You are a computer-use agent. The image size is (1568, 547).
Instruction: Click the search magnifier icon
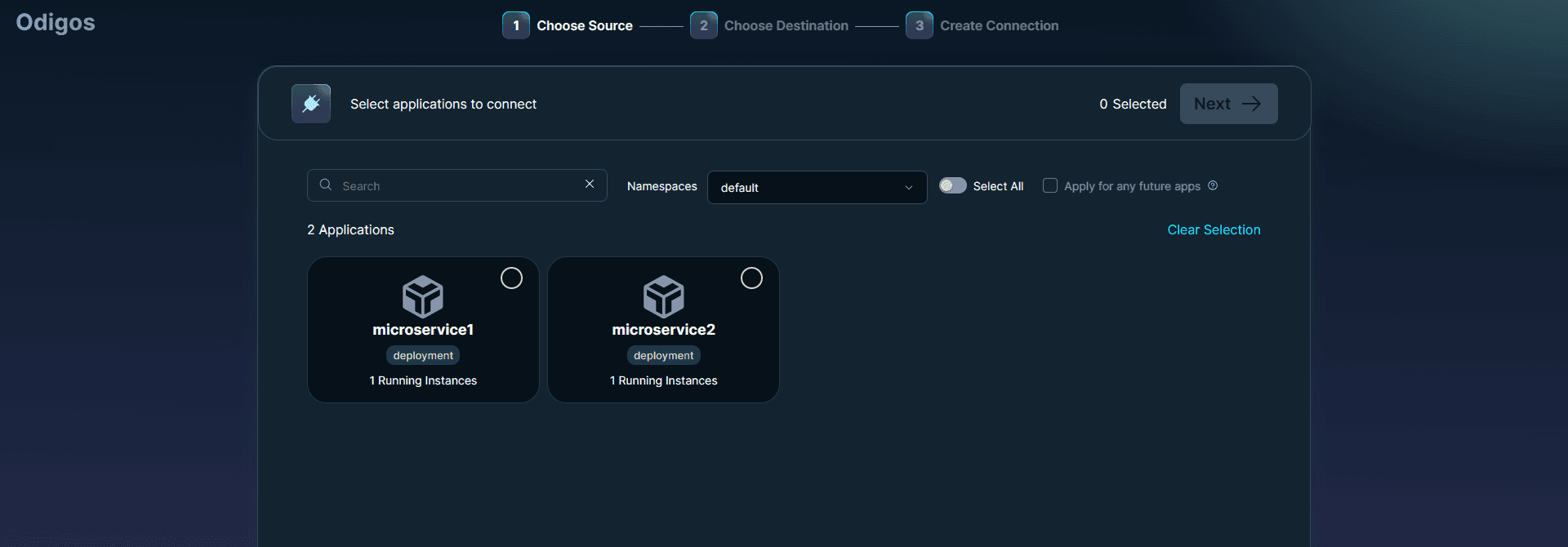(326, 185)
